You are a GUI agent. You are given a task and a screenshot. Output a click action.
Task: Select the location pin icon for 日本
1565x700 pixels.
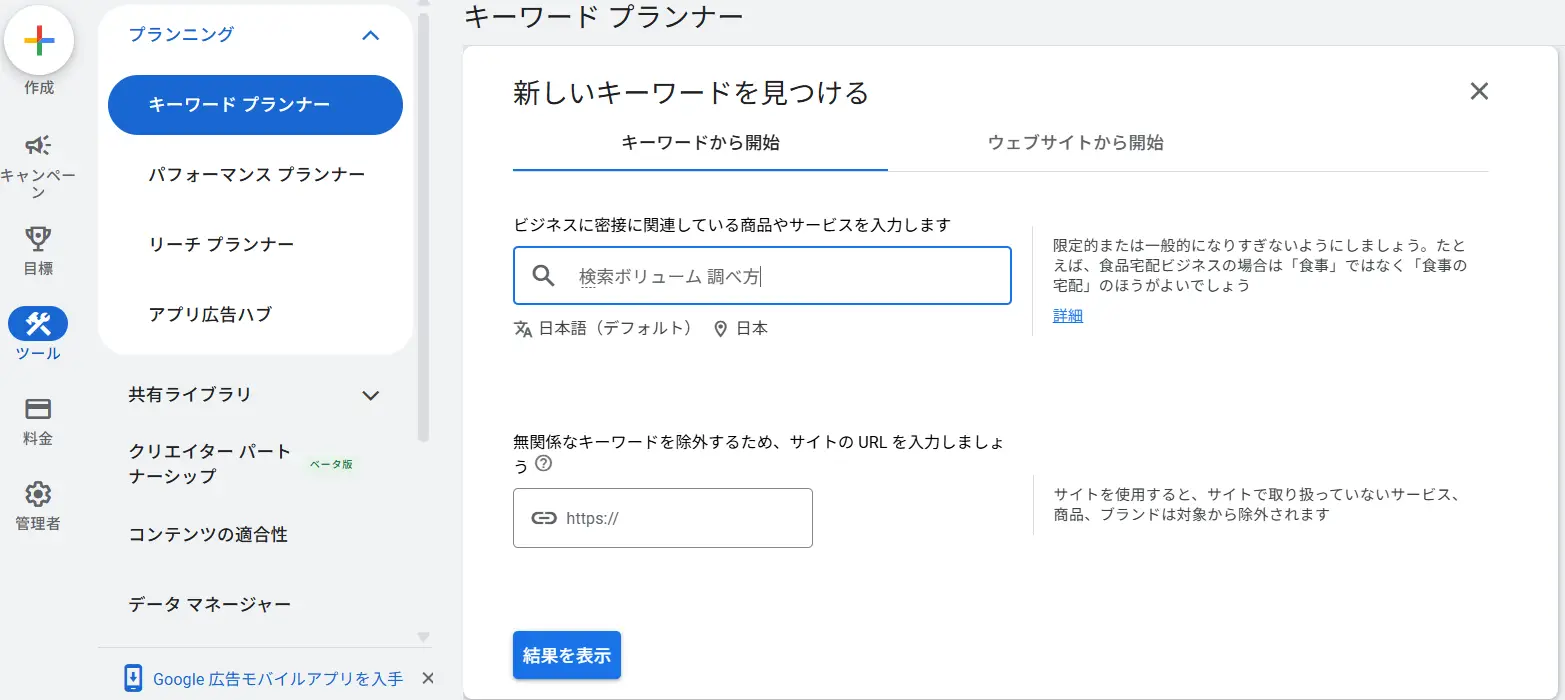point(719,327)
